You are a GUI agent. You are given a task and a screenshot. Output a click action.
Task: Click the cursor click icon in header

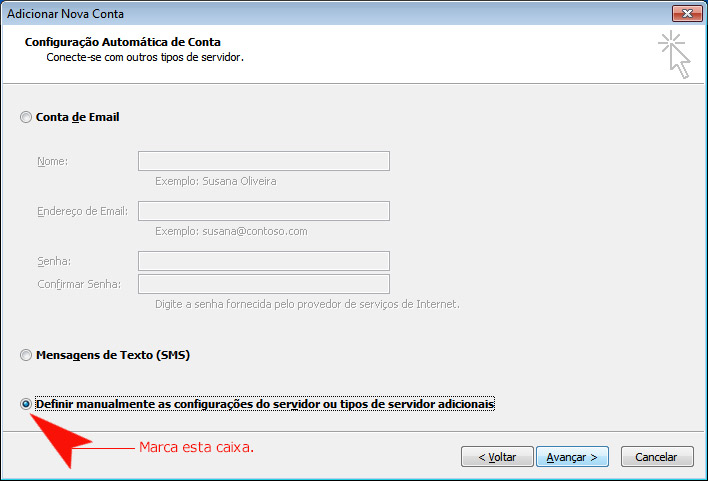click(x=675, y=55)
